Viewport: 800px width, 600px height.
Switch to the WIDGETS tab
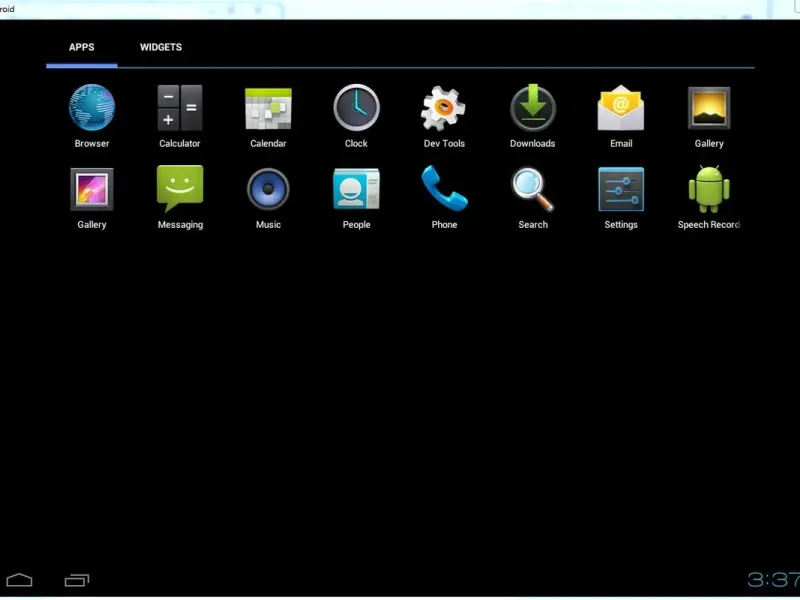(161, 47)
